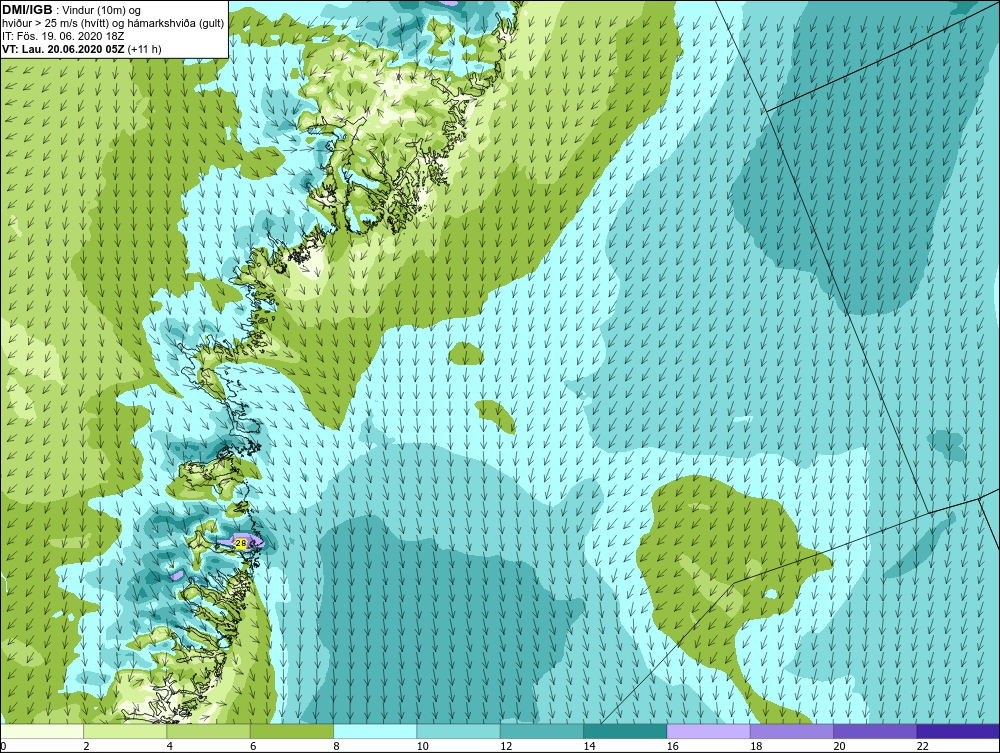Click the legend scale value "4"

point(170,747)
